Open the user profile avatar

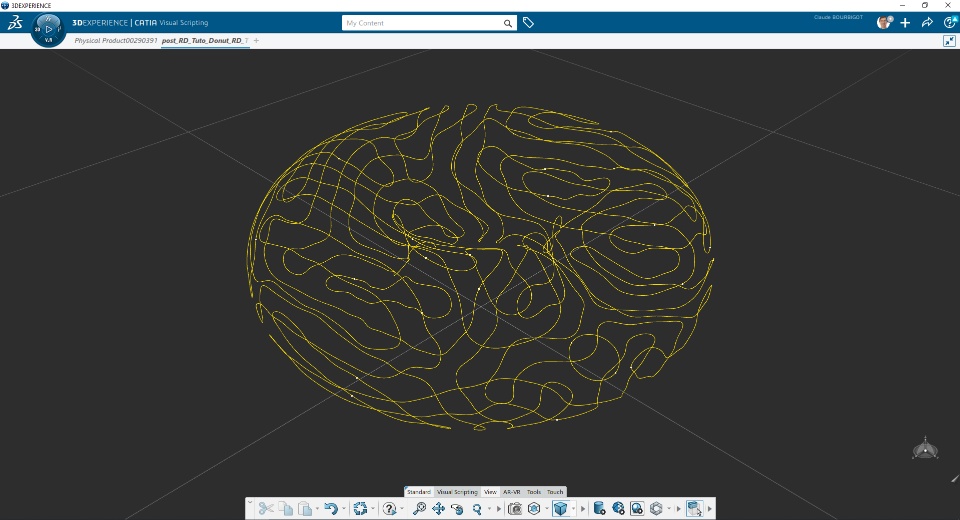(884, 23)
